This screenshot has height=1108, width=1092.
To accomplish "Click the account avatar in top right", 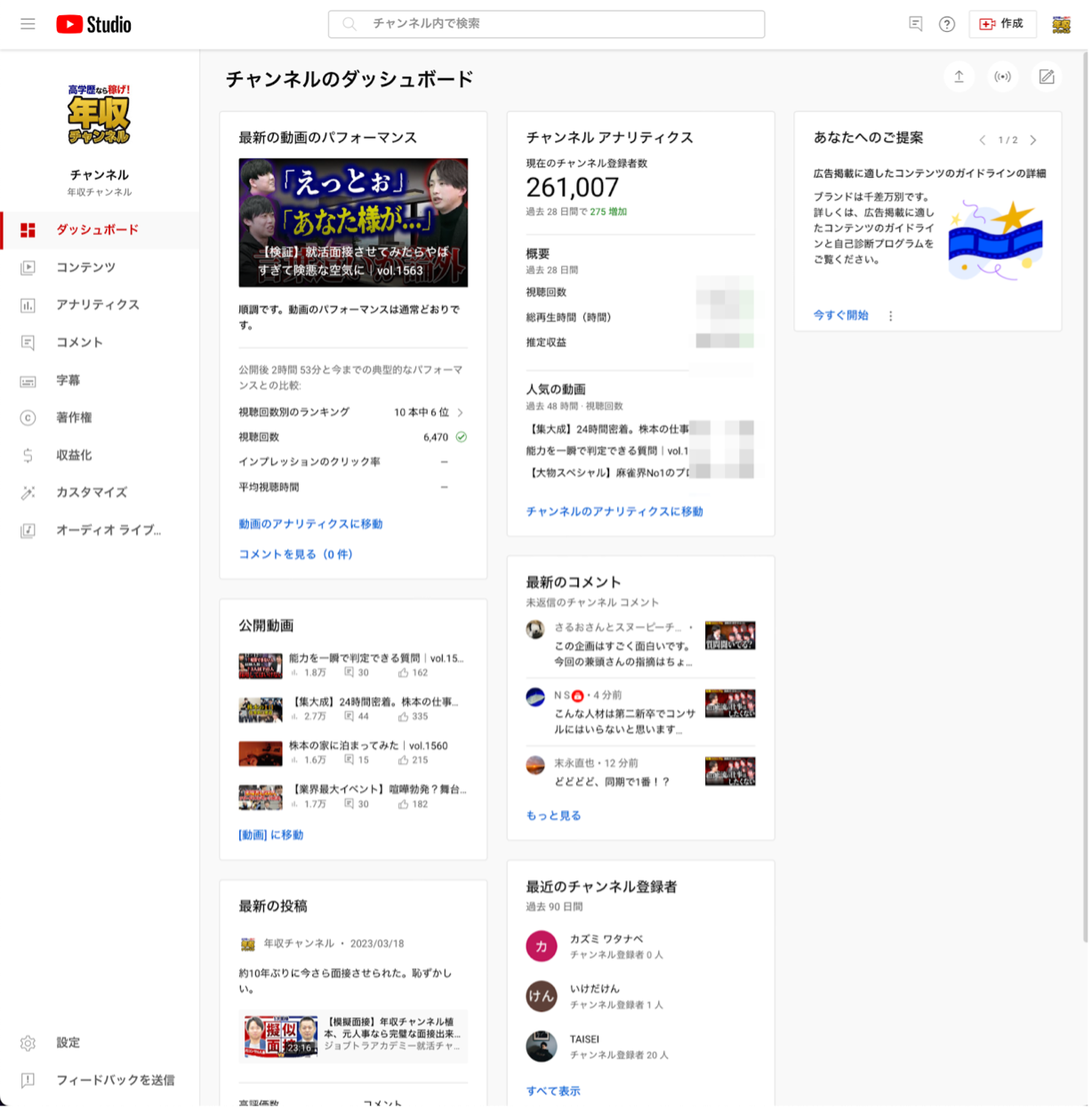I will pyautogui.click(x=1061, y=24).
